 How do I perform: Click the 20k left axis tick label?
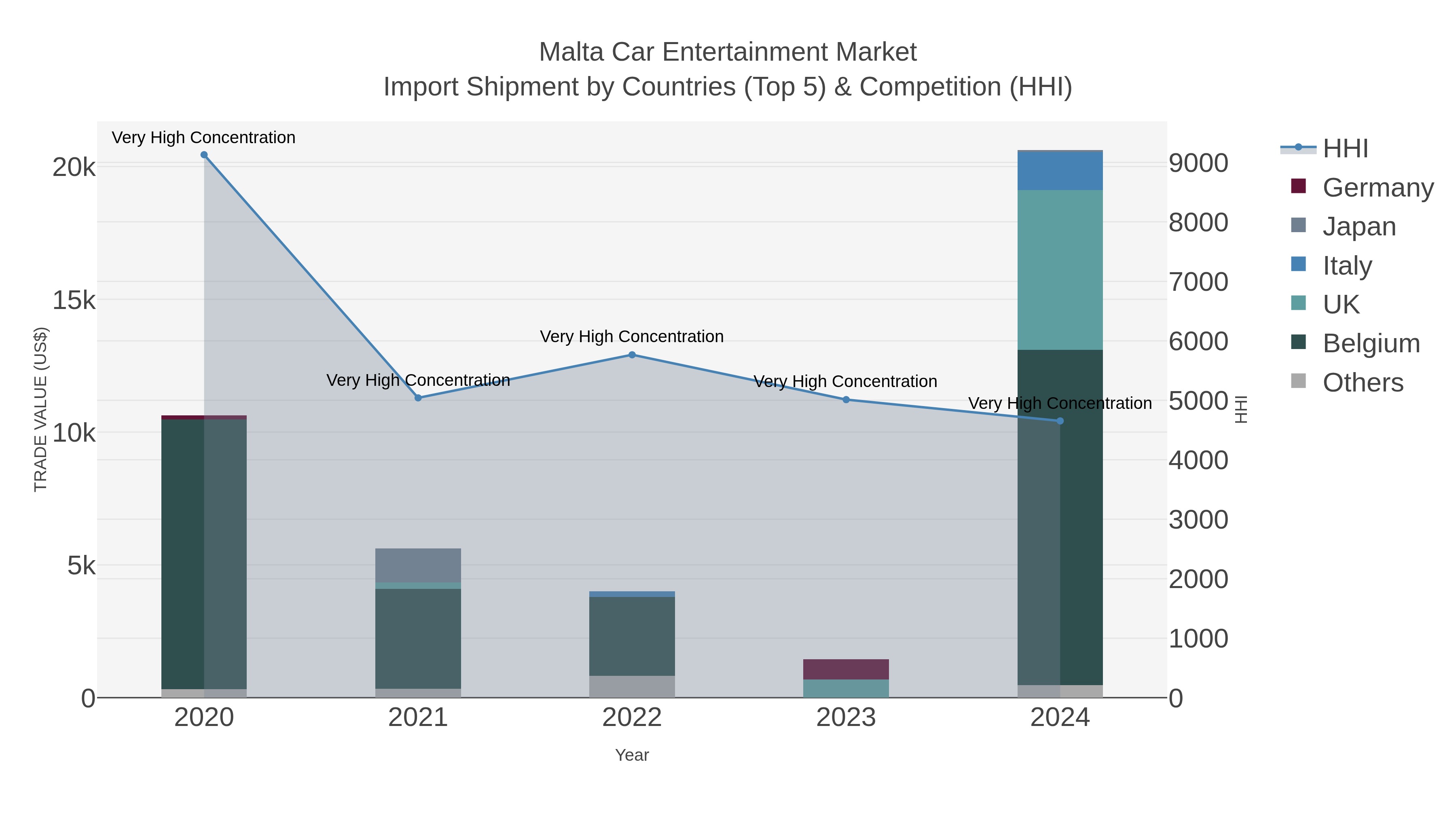click(74, 167)
